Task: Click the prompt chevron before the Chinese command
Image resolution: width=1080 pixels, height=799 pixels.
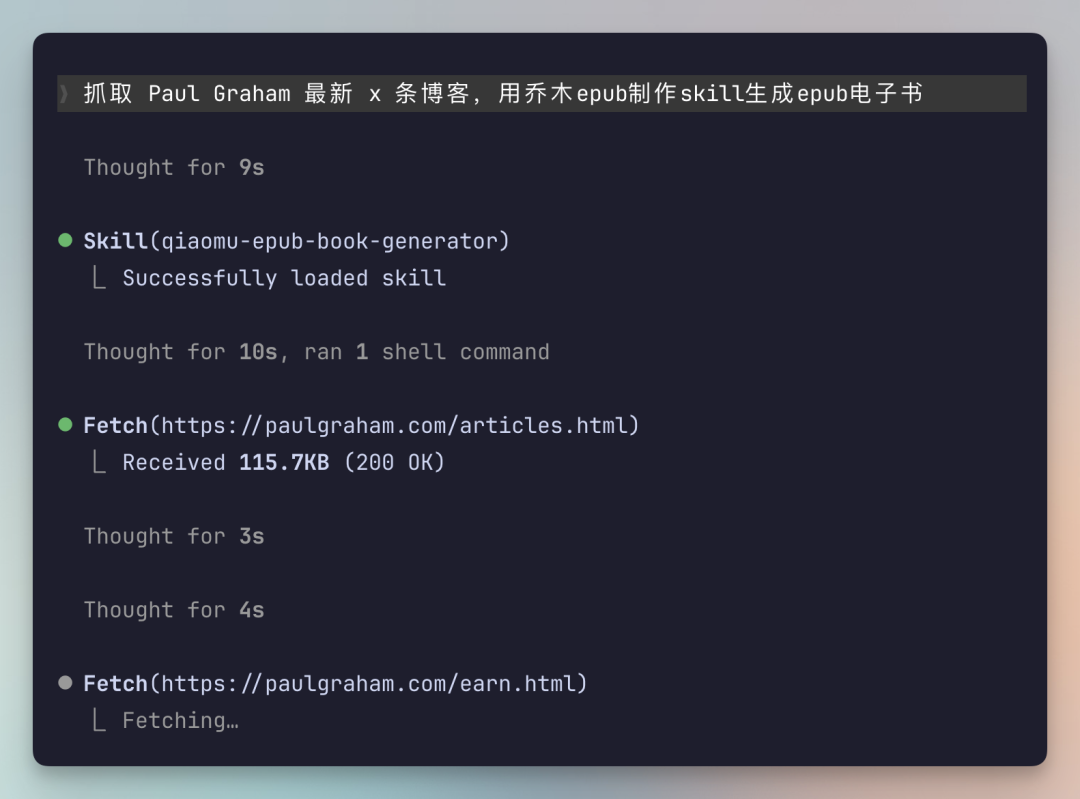Action: point(64,94)
